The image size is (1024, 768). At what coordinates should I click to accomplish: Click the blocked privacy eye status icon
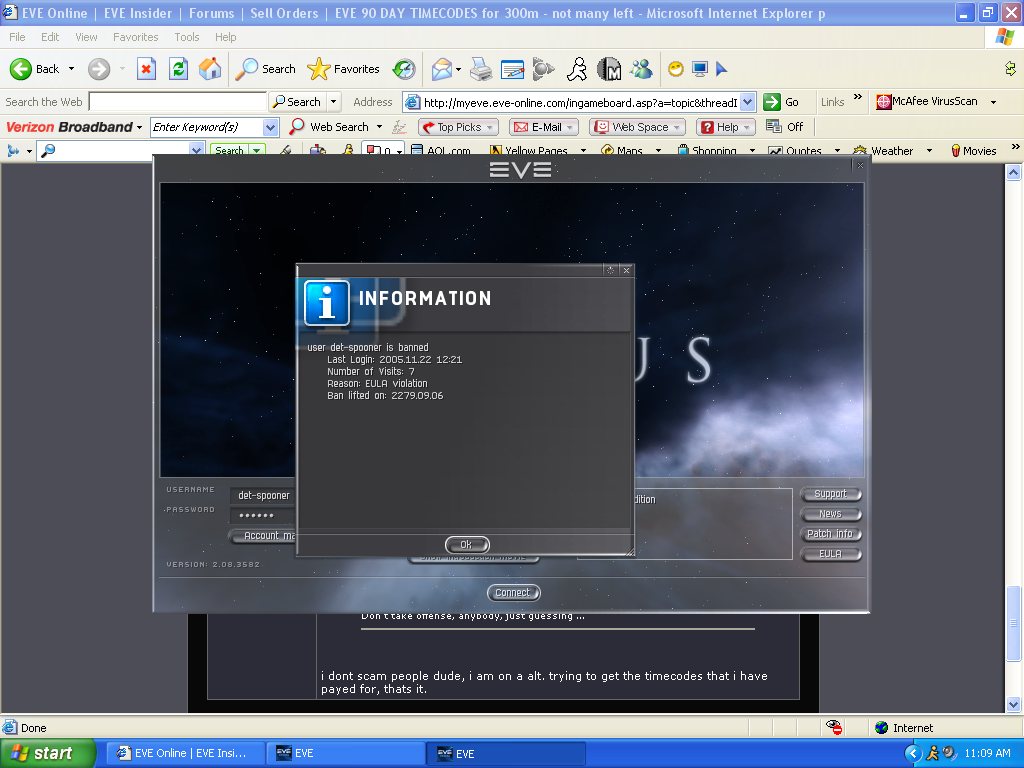(833, 727)
